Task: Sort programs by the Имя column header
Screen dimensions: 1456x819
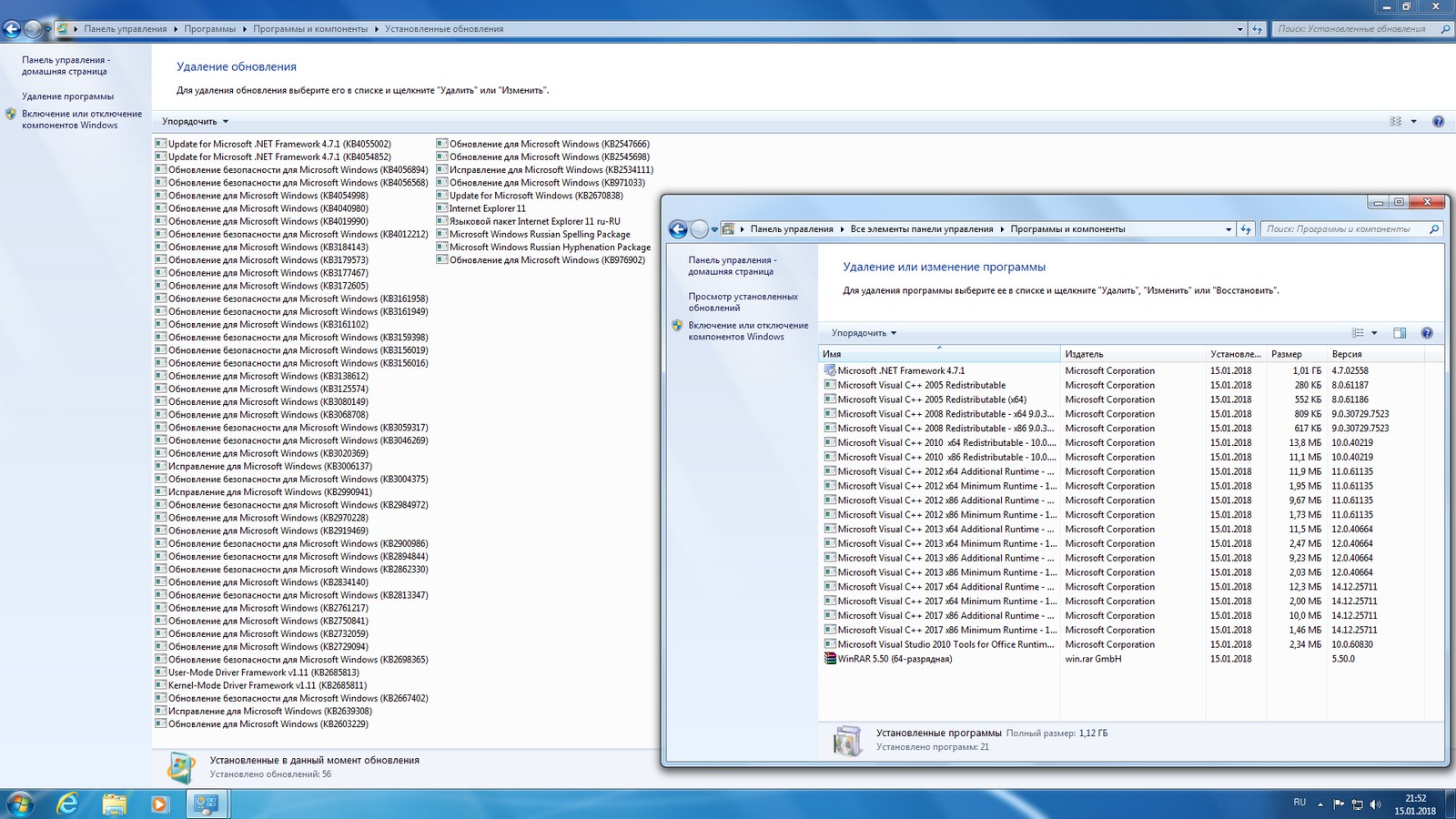Action: point(940,354)
